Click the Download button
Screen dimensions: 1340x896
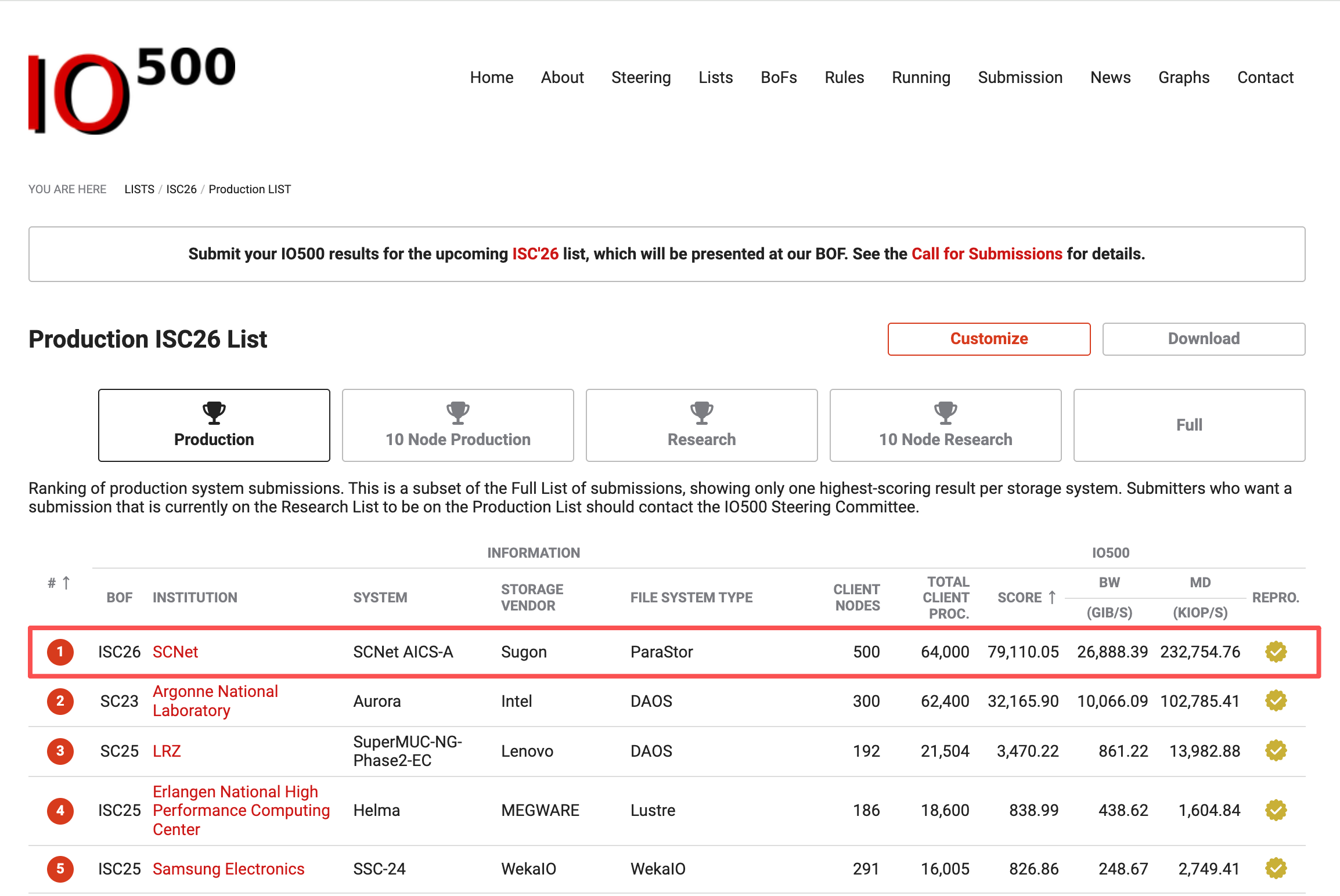coord(1204,339)
